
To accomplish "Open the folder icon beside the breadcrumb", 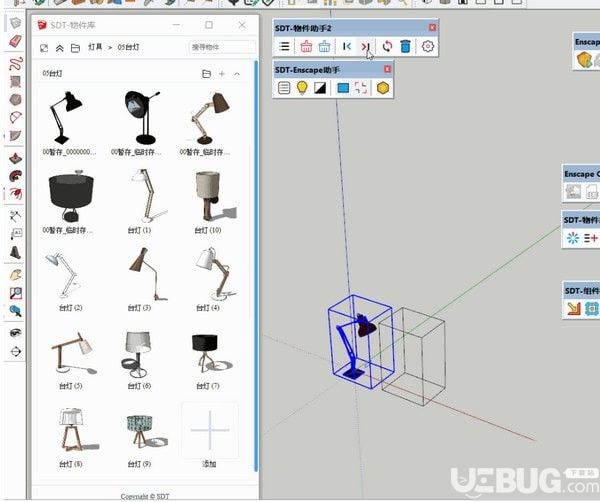I will (75, 48).
